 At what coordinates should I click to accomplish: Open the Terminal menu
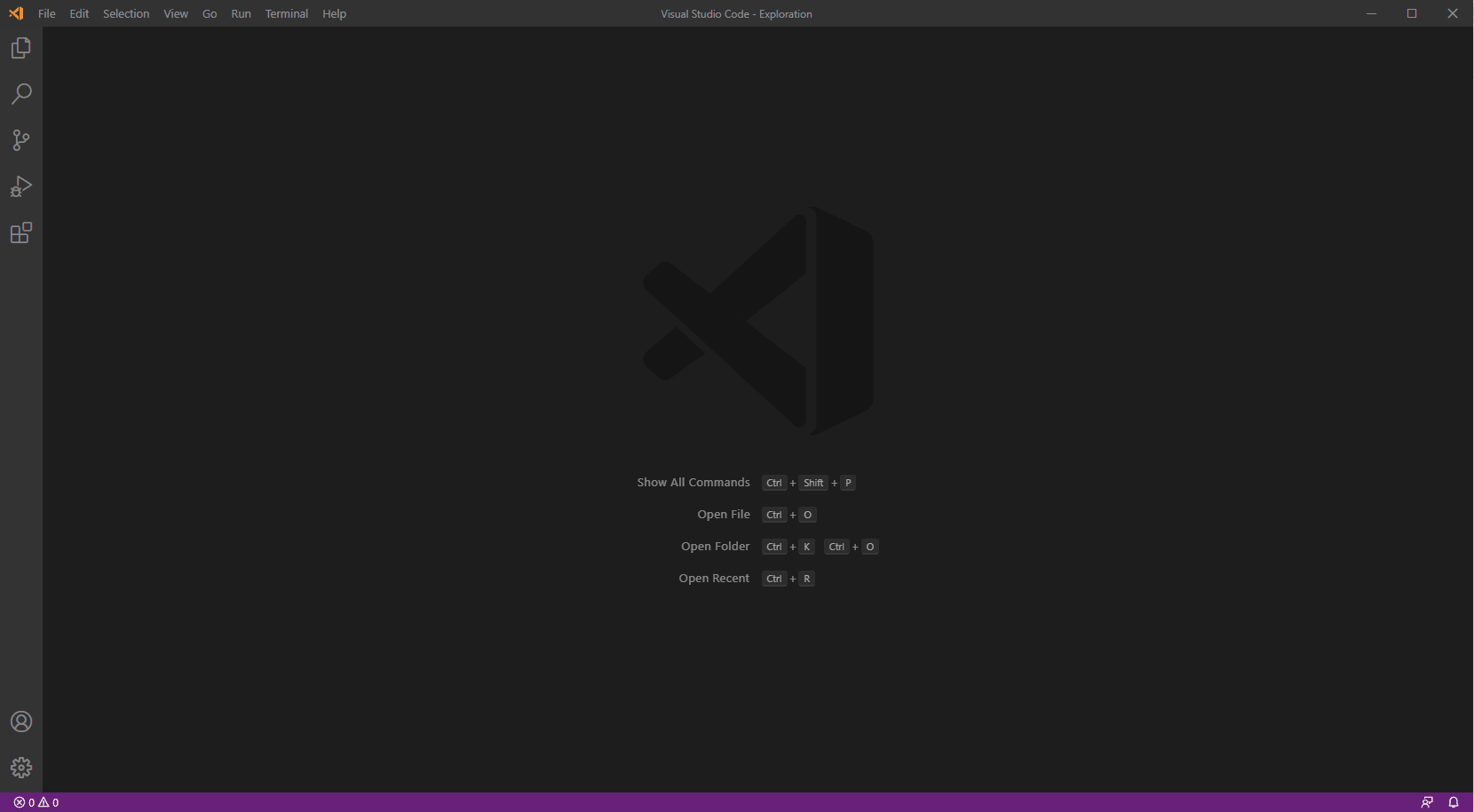[x=287, y=13]
